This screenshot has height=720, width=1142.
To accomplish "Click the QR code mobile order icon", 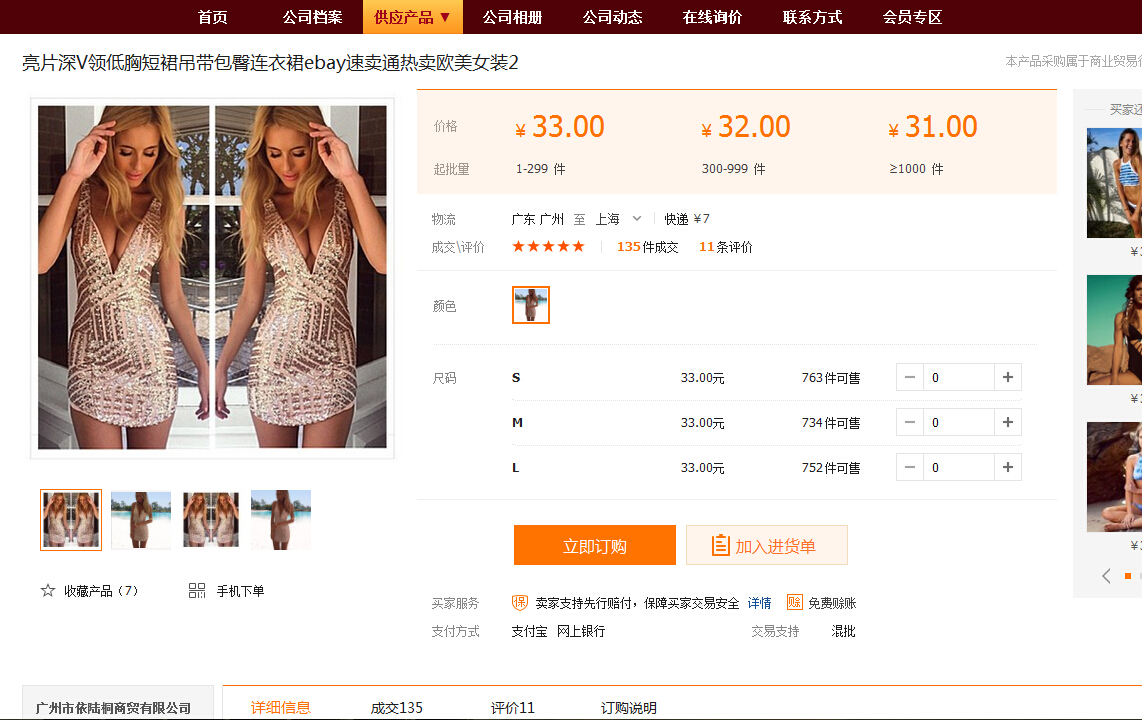I will click(197, 591).
